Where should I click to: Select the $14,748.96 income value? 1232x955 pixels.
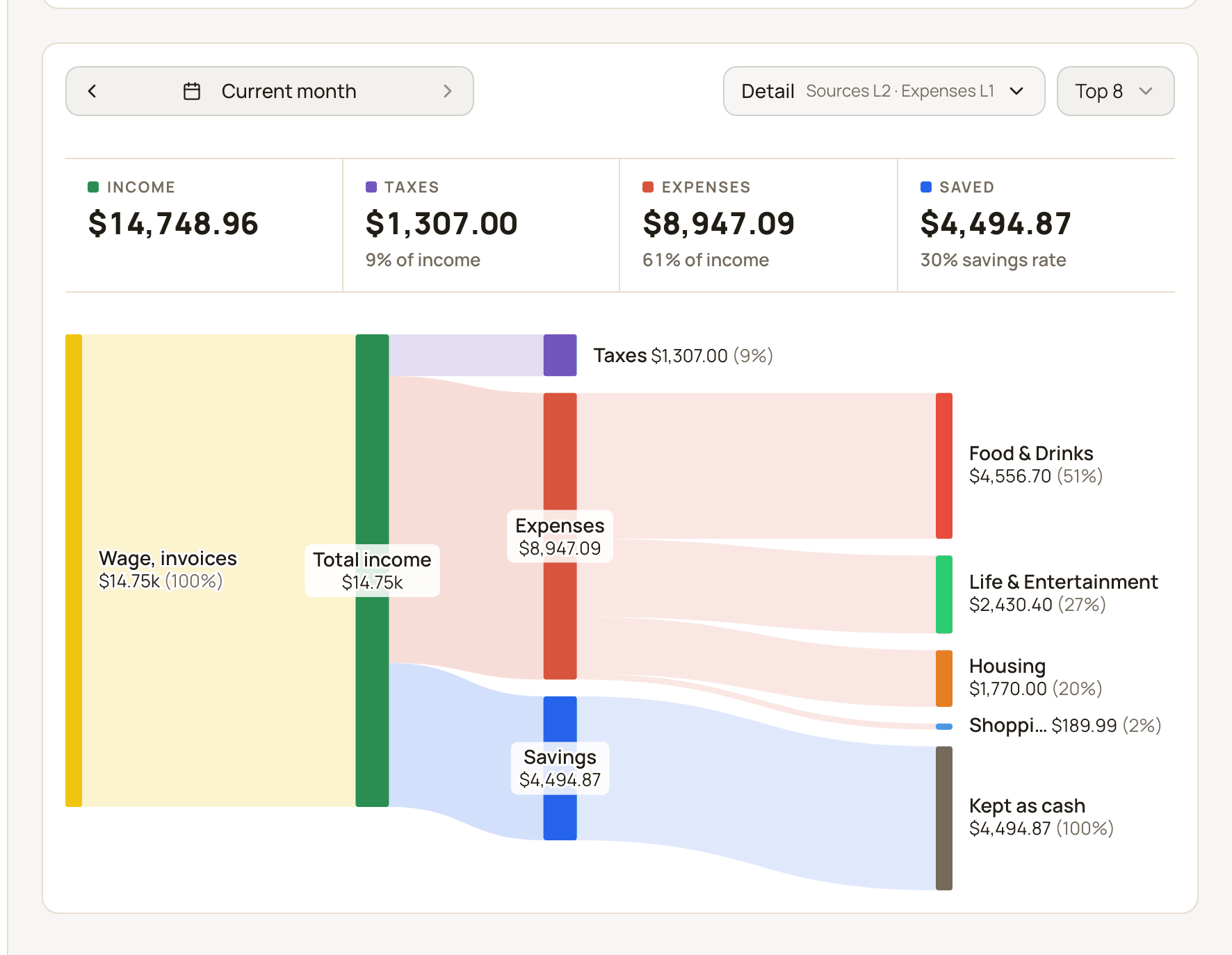tap(173, 224)
